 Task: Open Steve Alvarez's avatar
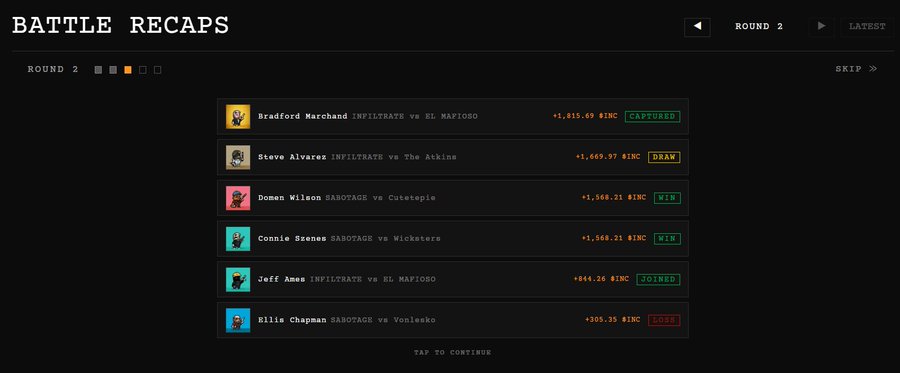[238, 157]
